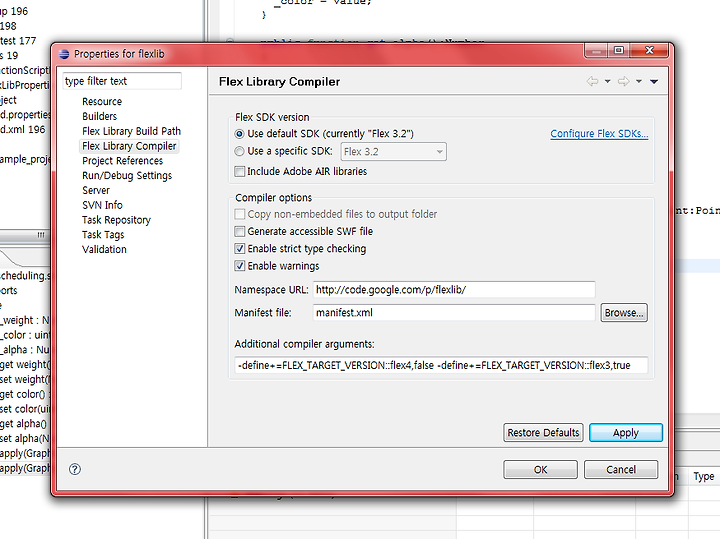Click Additional compiler arguments field
The height and width of the screenshot is (539, 720).
click(441, 365)
